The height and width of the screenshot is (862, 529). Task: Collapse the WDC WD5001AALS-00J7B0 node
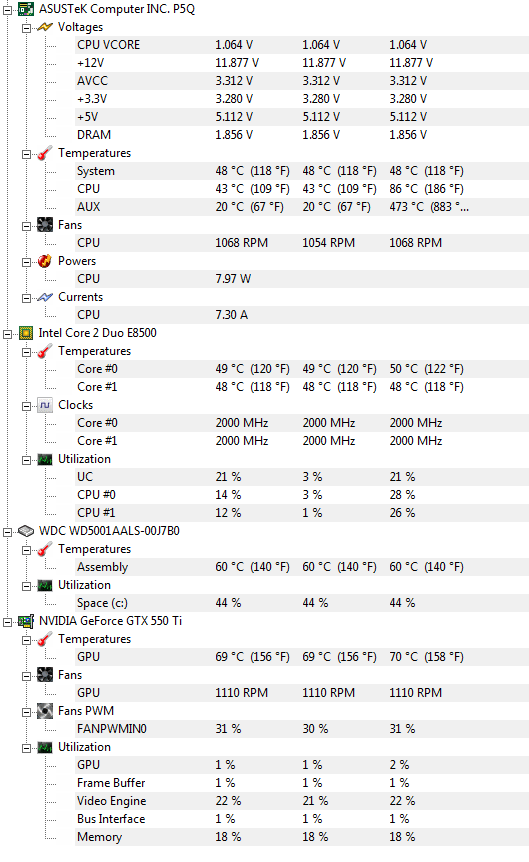8,532
